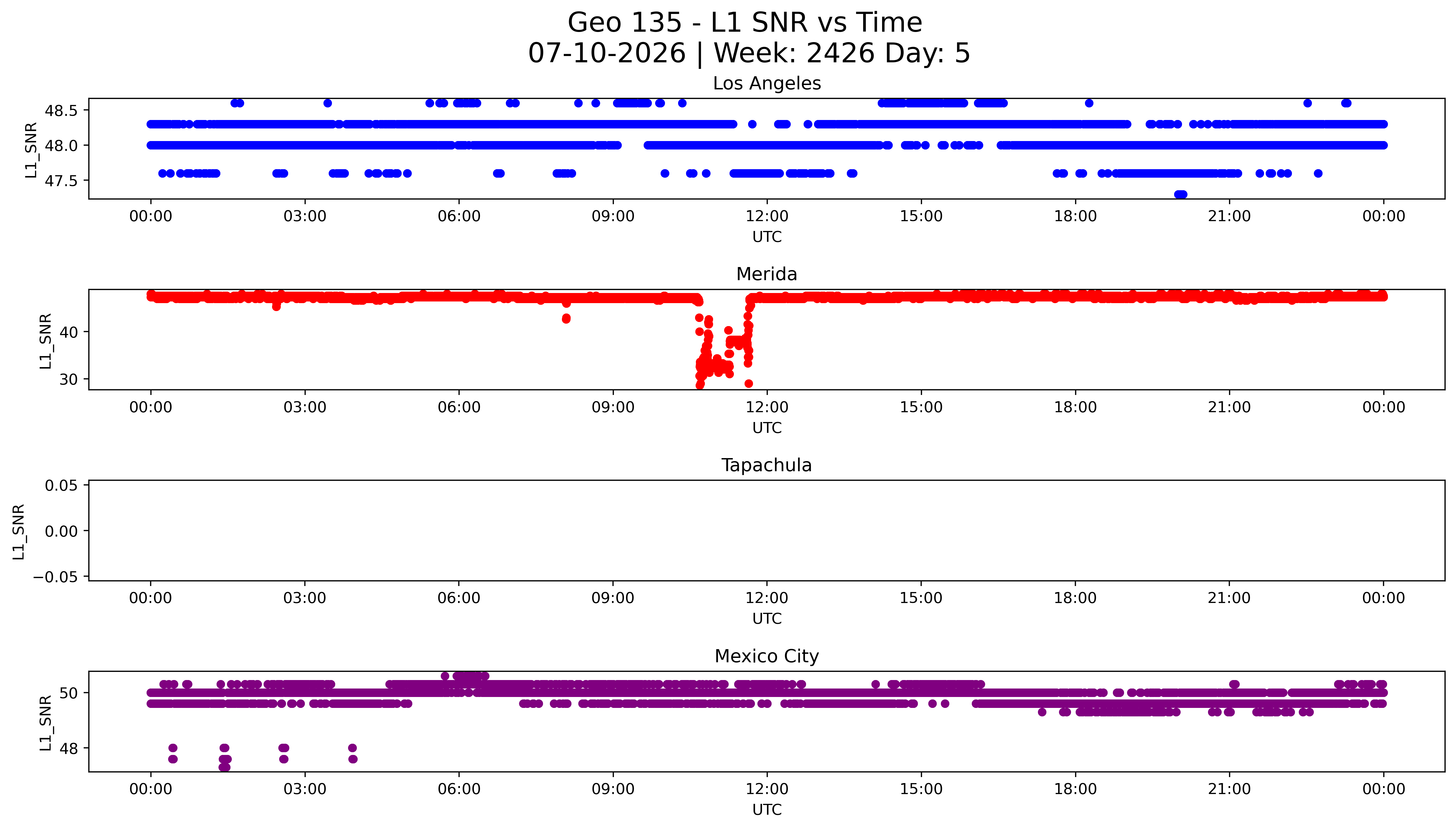Click the Mexico City subplot title

766,656
